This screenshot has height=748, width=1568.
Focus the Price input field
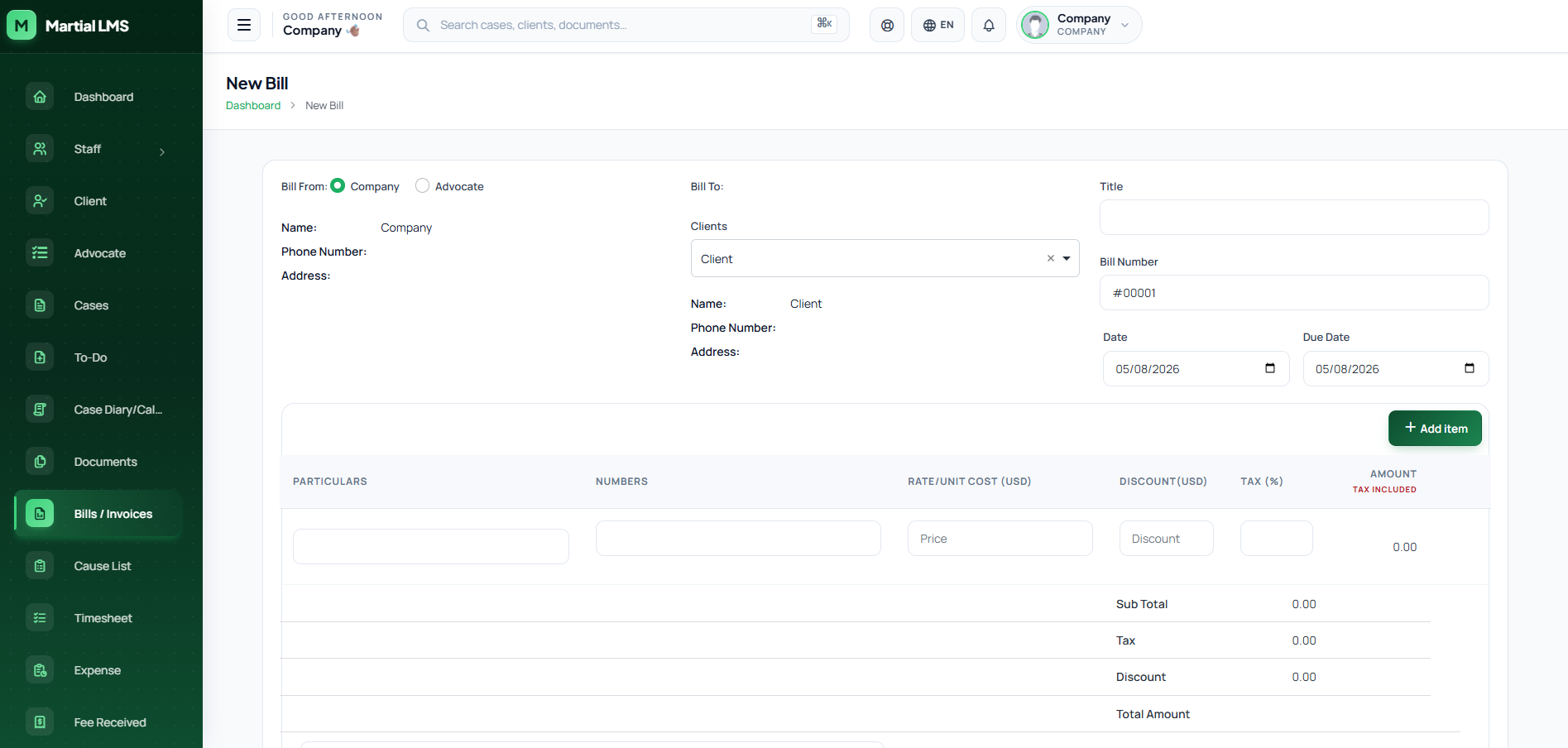pos(1000,538)
